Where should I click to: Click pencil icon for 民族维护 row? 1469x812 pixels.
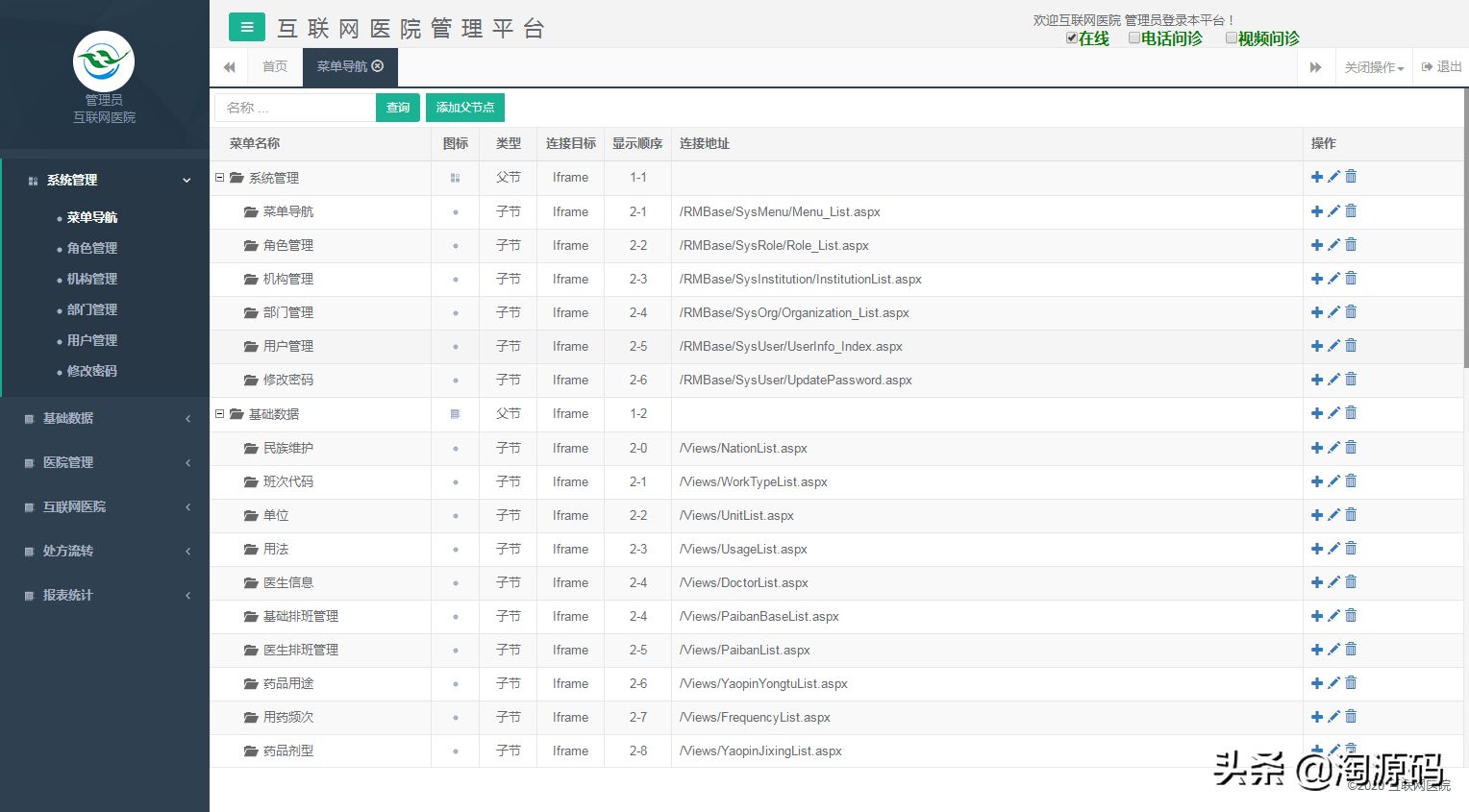[1333, 448]
